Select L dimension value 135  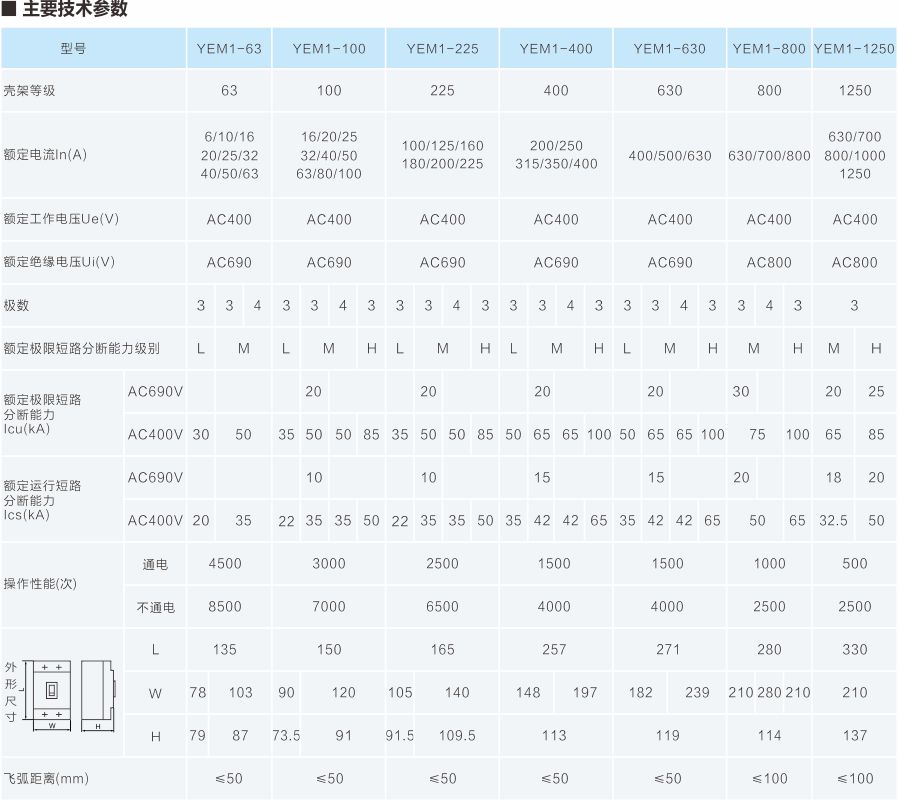[x=224, y=649]
